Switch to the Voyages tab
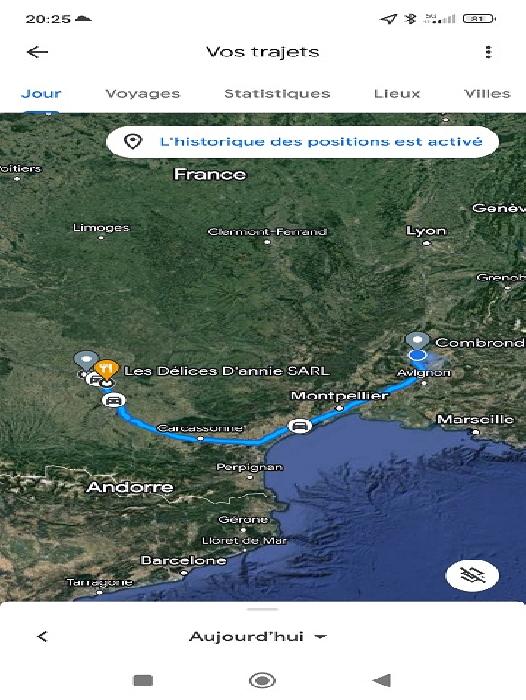 (x=142, y=93)
